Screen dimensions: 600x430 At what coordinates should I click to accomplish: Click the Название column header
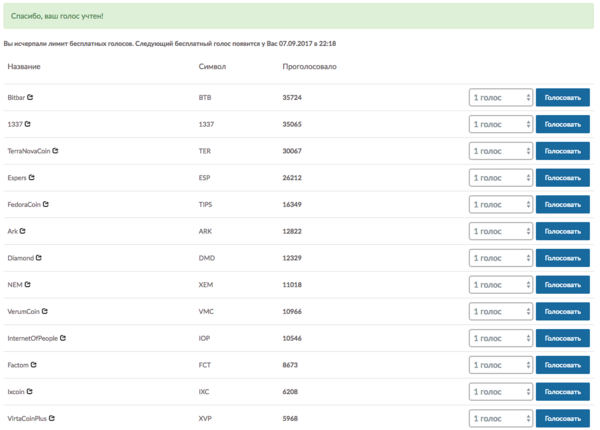click(x=24, y=67)
